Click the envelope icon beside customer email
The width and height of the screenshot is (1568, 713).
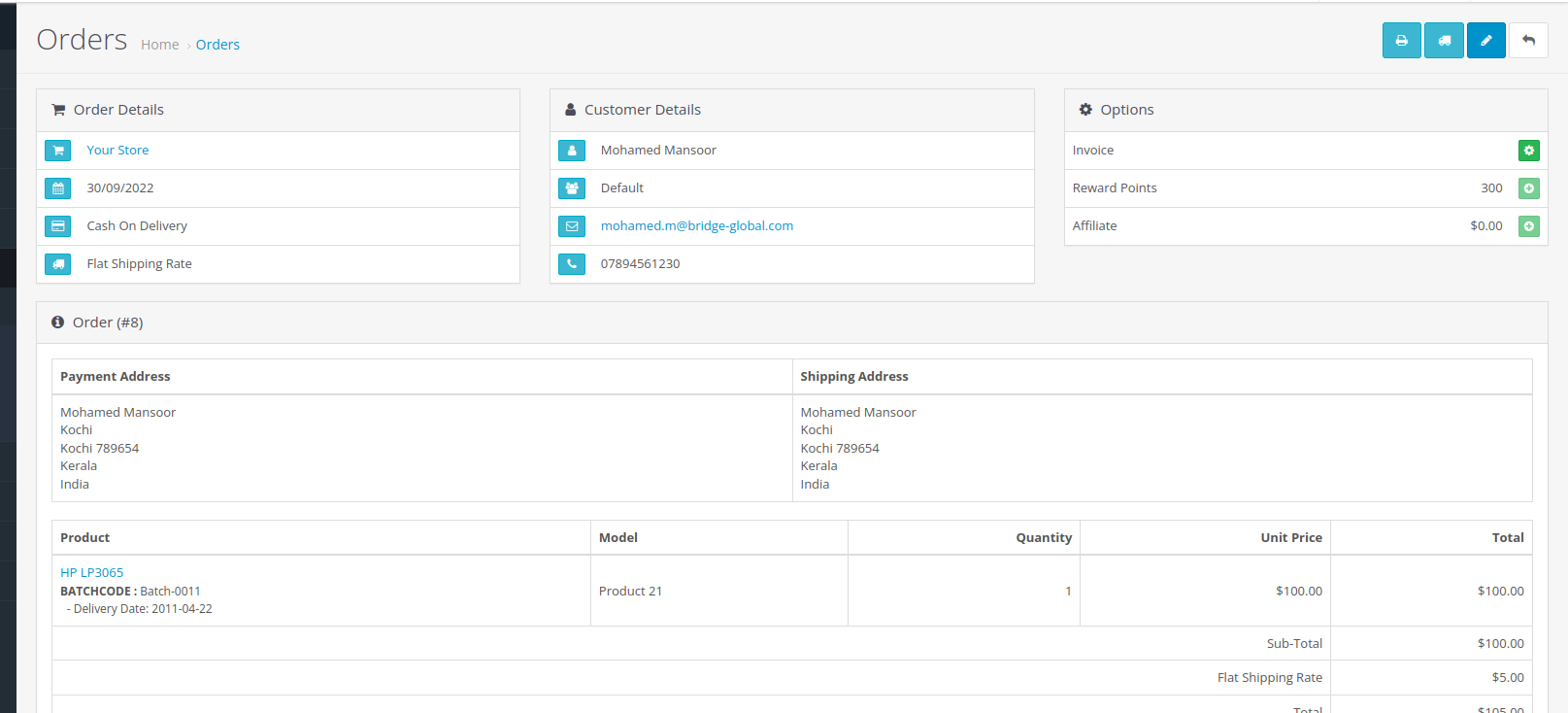tap(572, 226)
